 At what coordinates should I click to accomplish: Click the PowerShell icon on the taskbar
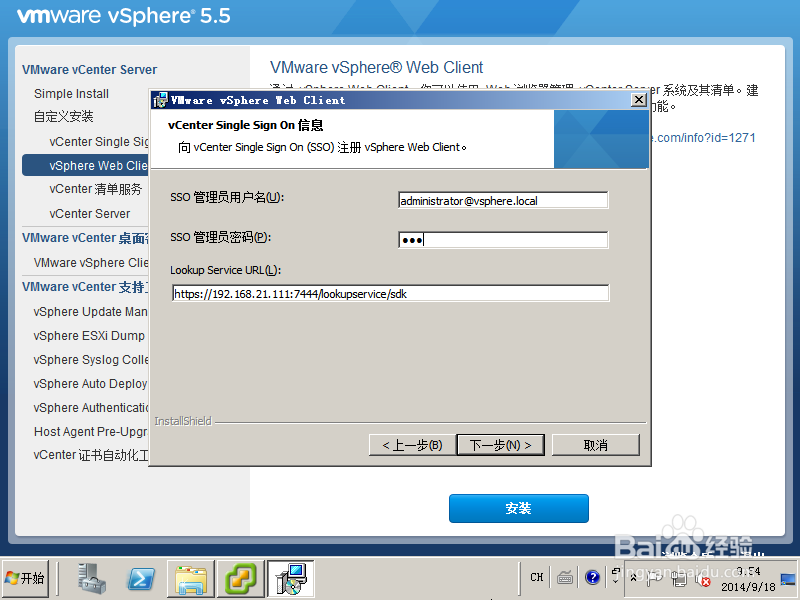click(x=140, y=578)
